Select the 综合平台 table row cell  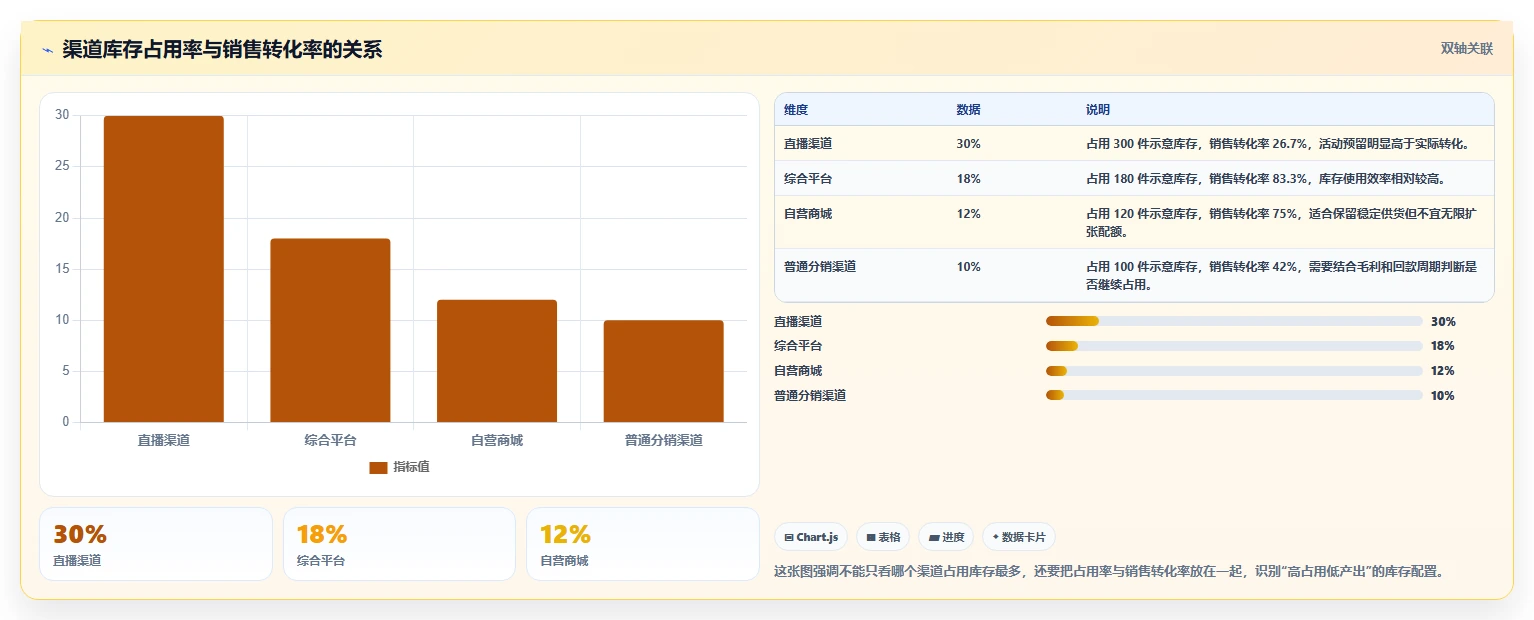pyautogui.click(x=808, y=178)
